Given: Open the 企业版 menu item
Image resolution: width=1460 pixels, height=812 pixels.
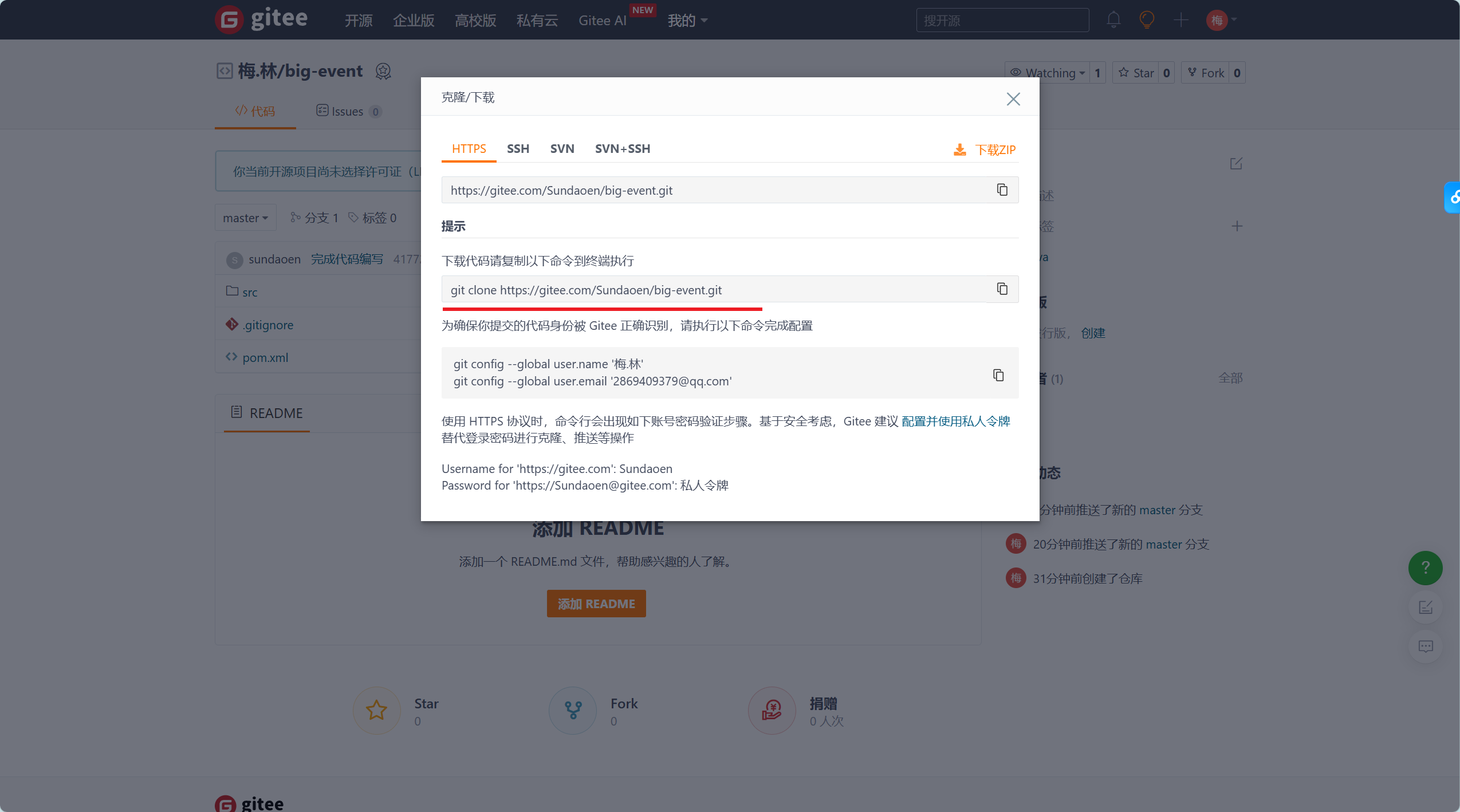Looking at the screenshot, I should [414, 21].
